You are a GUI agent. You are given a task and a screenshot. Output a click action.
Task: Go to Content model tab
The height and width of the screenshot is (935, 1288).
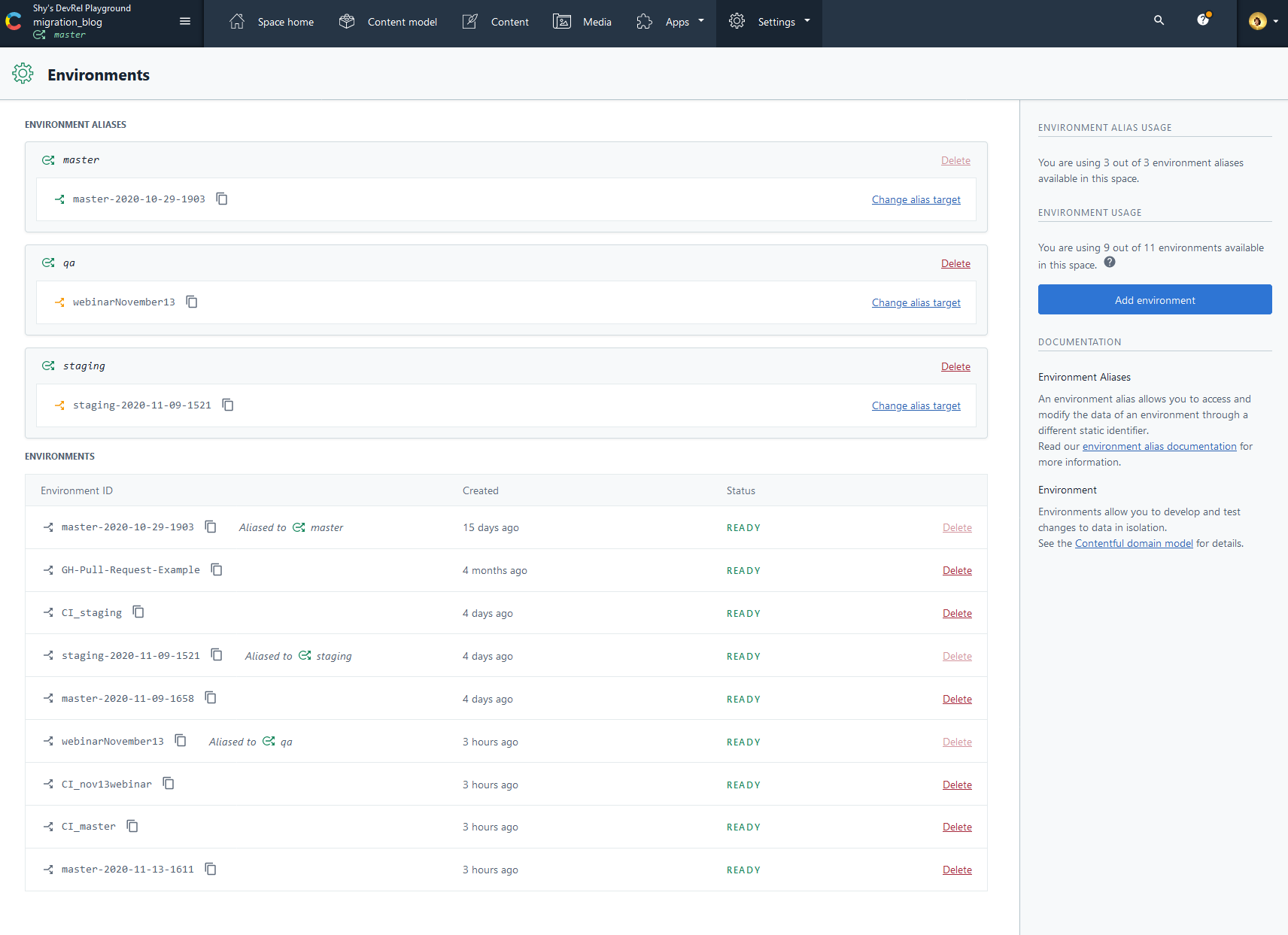(388, 22)
